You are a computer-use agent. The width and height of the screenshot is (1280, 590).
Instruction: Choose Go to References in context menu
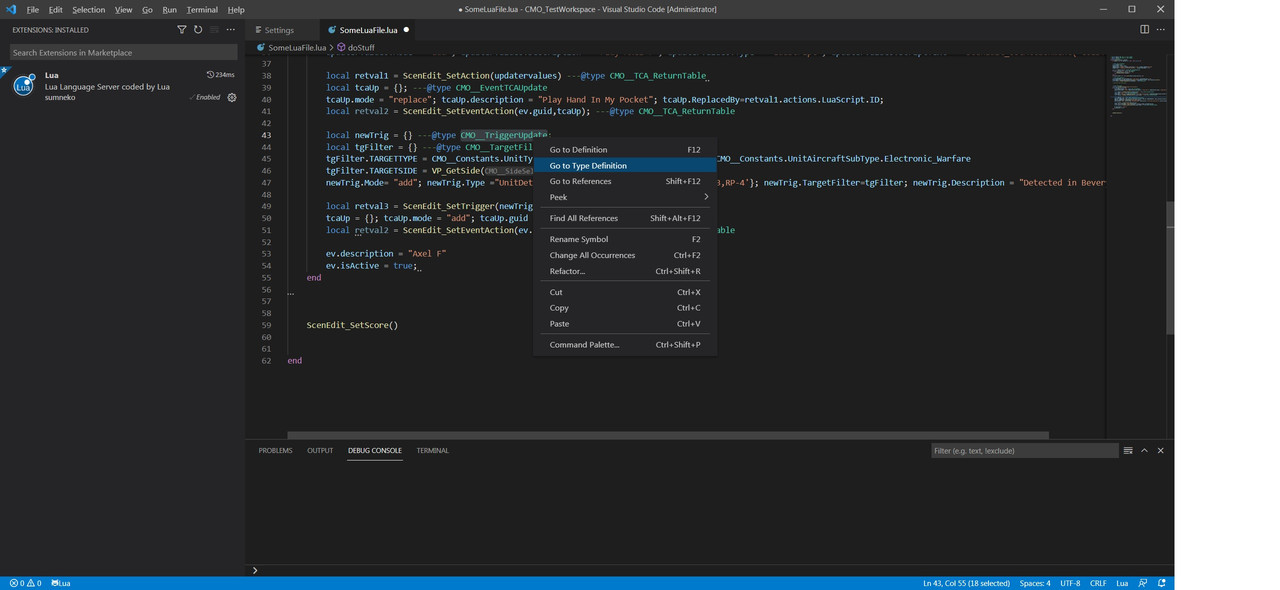pos(625,181)
